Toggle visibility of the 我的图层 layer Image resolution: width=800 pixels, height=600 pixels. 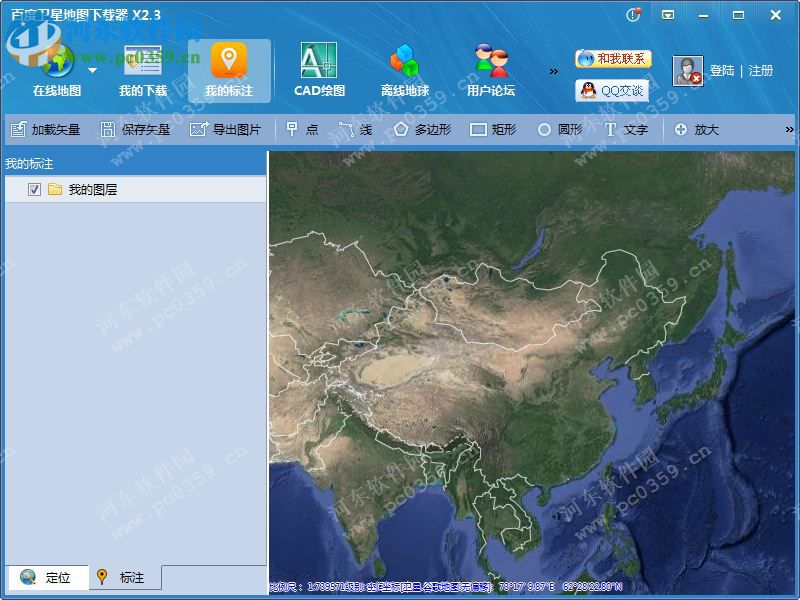[x=32, y=189]
